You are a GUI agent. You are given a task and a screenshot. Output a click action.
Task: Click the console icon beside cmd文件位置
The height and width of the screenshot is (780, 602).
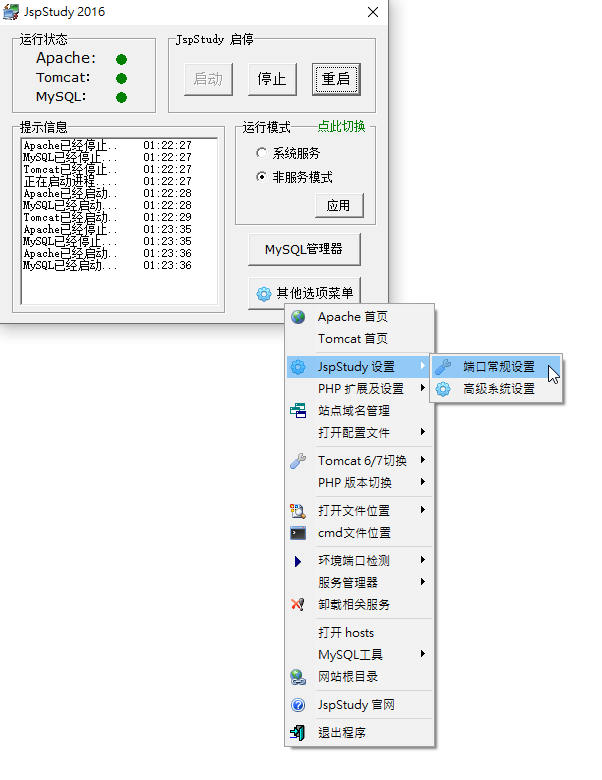[x=298, y=533]
